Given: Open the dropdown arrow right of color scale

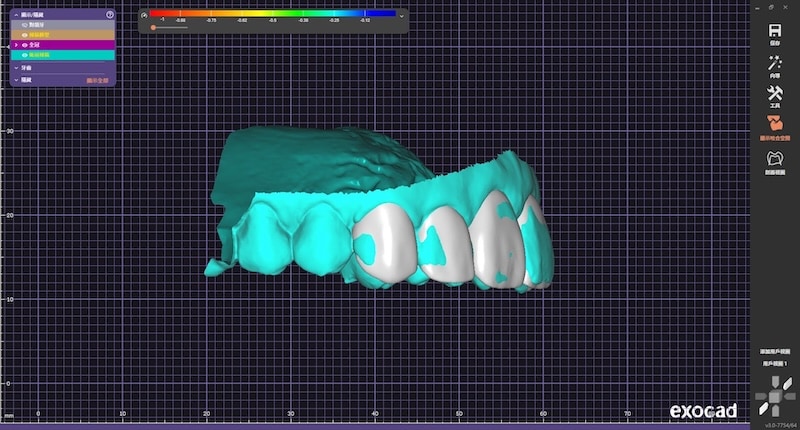Looking at the screenshot, I should click(x=402, y=16).
